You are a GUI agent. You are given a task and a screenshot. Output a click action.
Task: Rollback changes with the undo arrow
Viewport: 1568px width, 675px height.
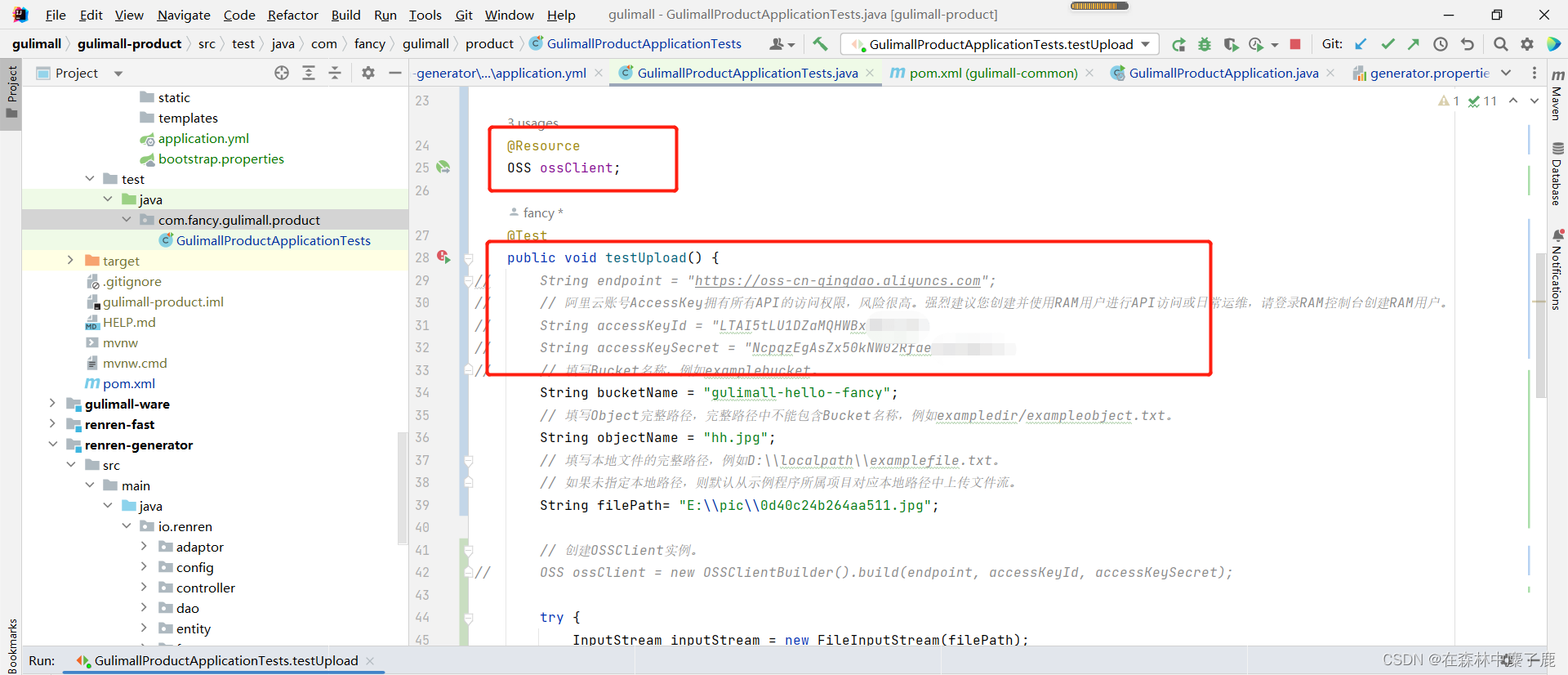(1468, 44)
